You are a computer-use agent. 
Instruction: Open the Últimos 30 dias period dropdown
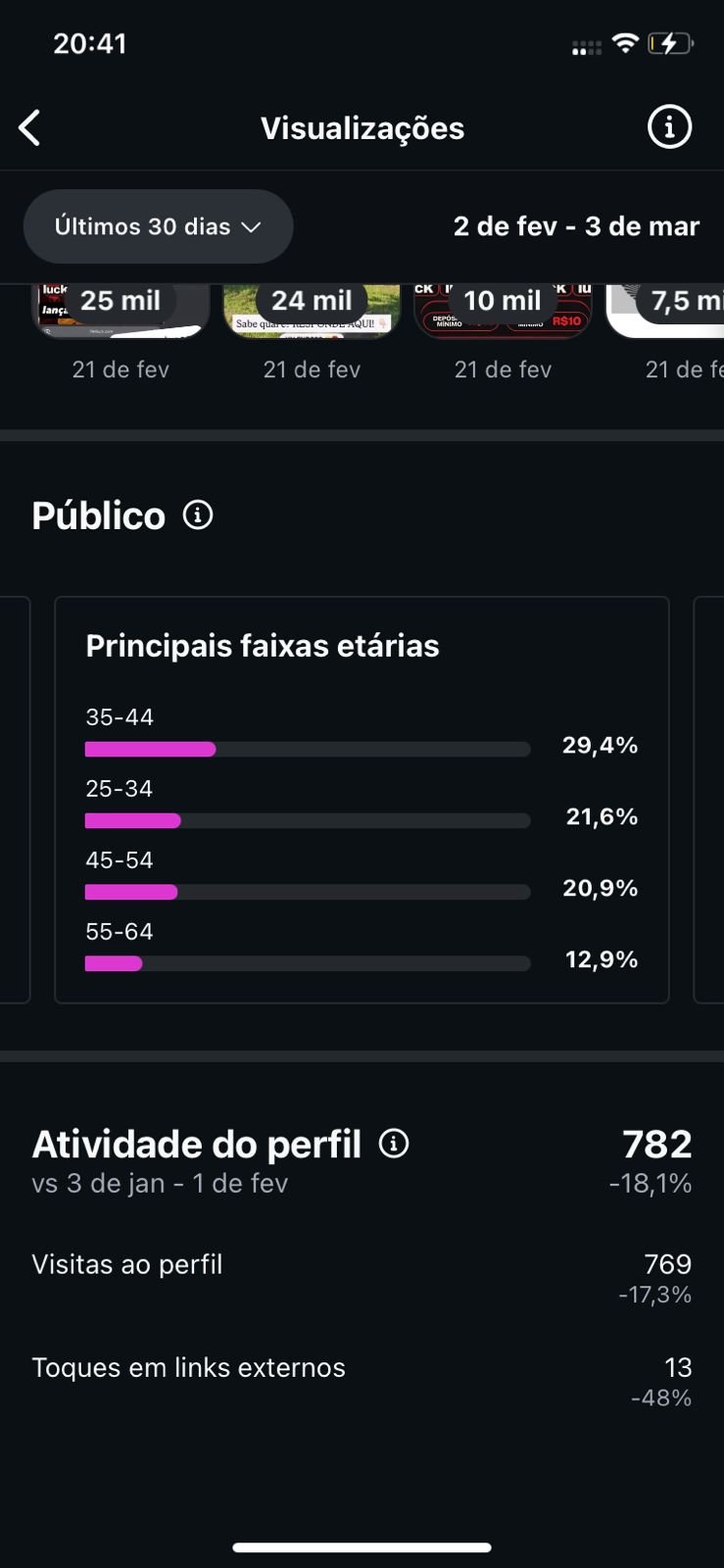click(158, 226)
